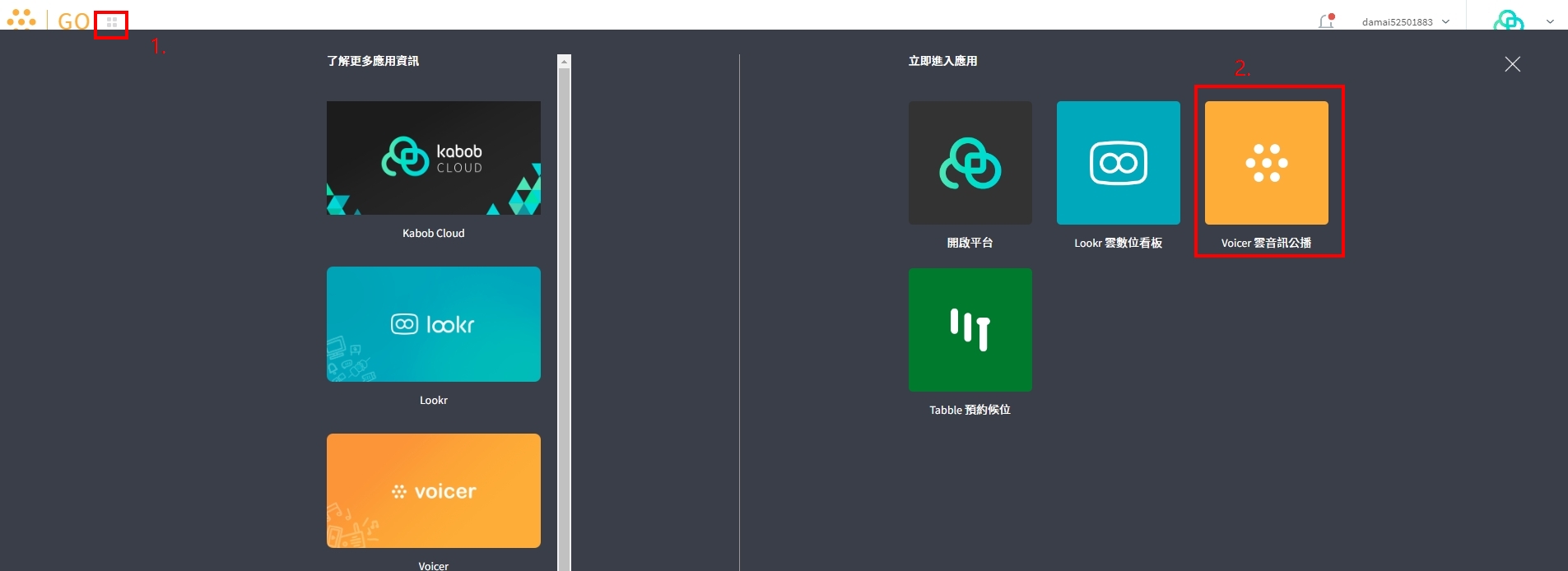This screenshot has width=1568, height=571.
Task: Launch Voicer 雲音訊公播 orange tile
Action: [x=1266, y=163]
